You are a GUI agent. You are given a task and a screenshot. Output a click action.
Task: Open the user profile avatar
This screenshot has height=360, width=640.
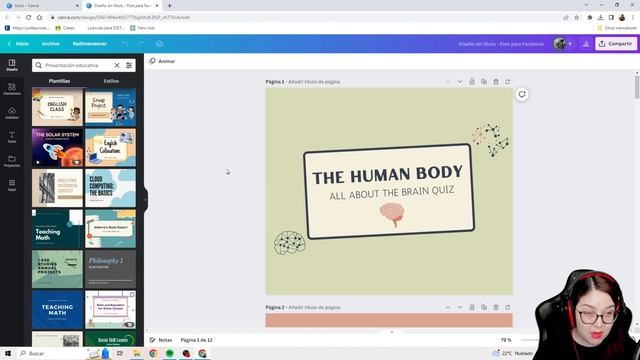(x=560, y=44)
